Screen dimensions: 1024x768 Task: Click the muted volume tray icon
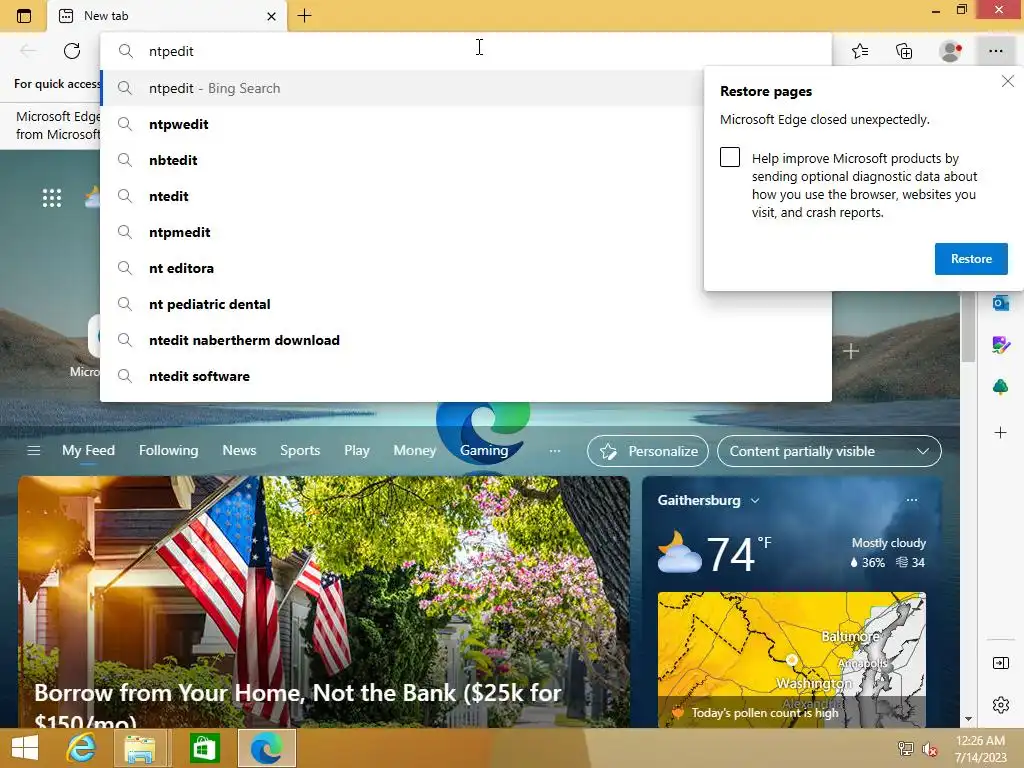coord(930,748)
